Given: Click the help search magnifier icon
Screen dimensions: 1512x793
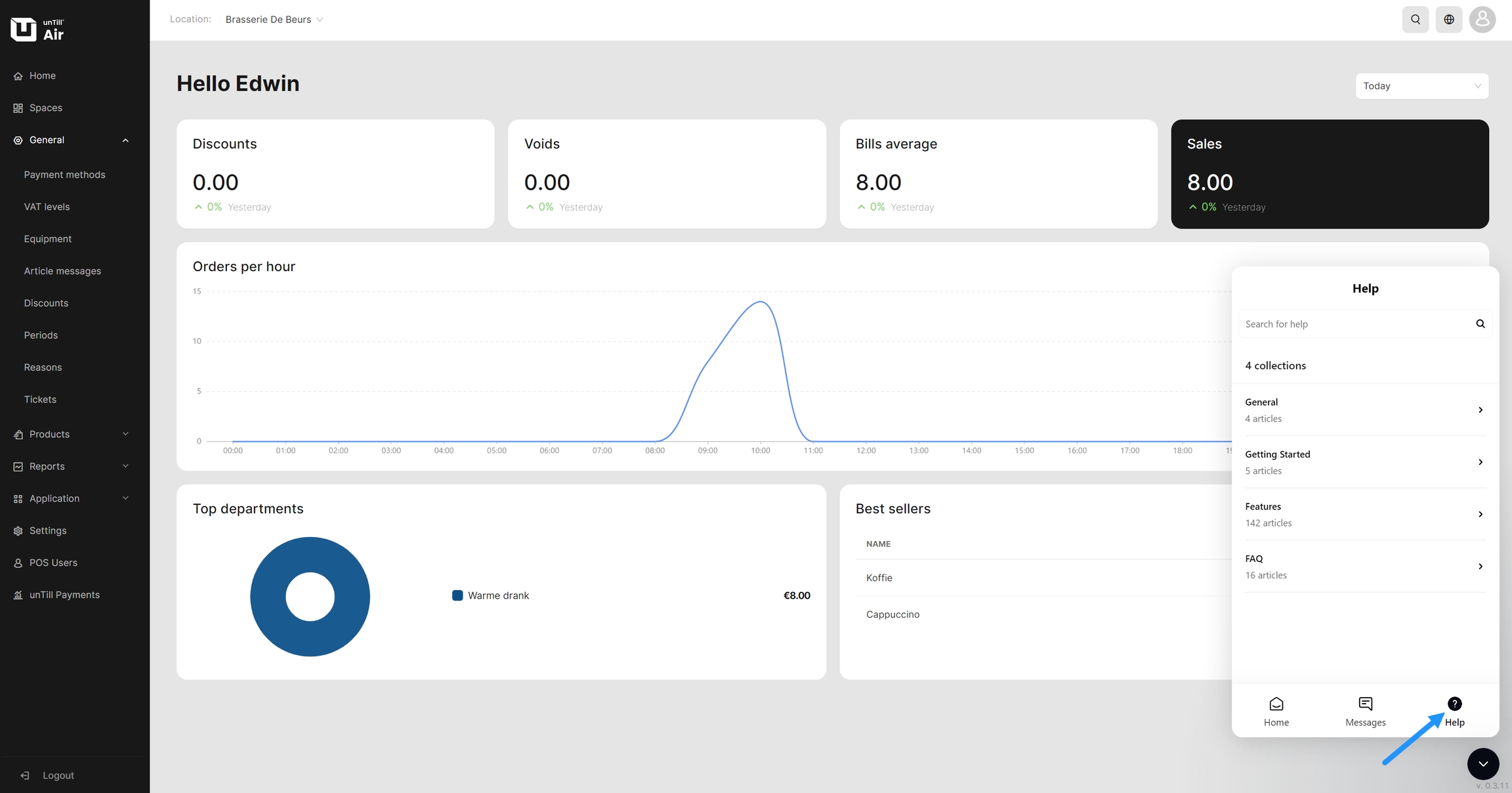Looking at the screenshot, I should (1480, 324).
